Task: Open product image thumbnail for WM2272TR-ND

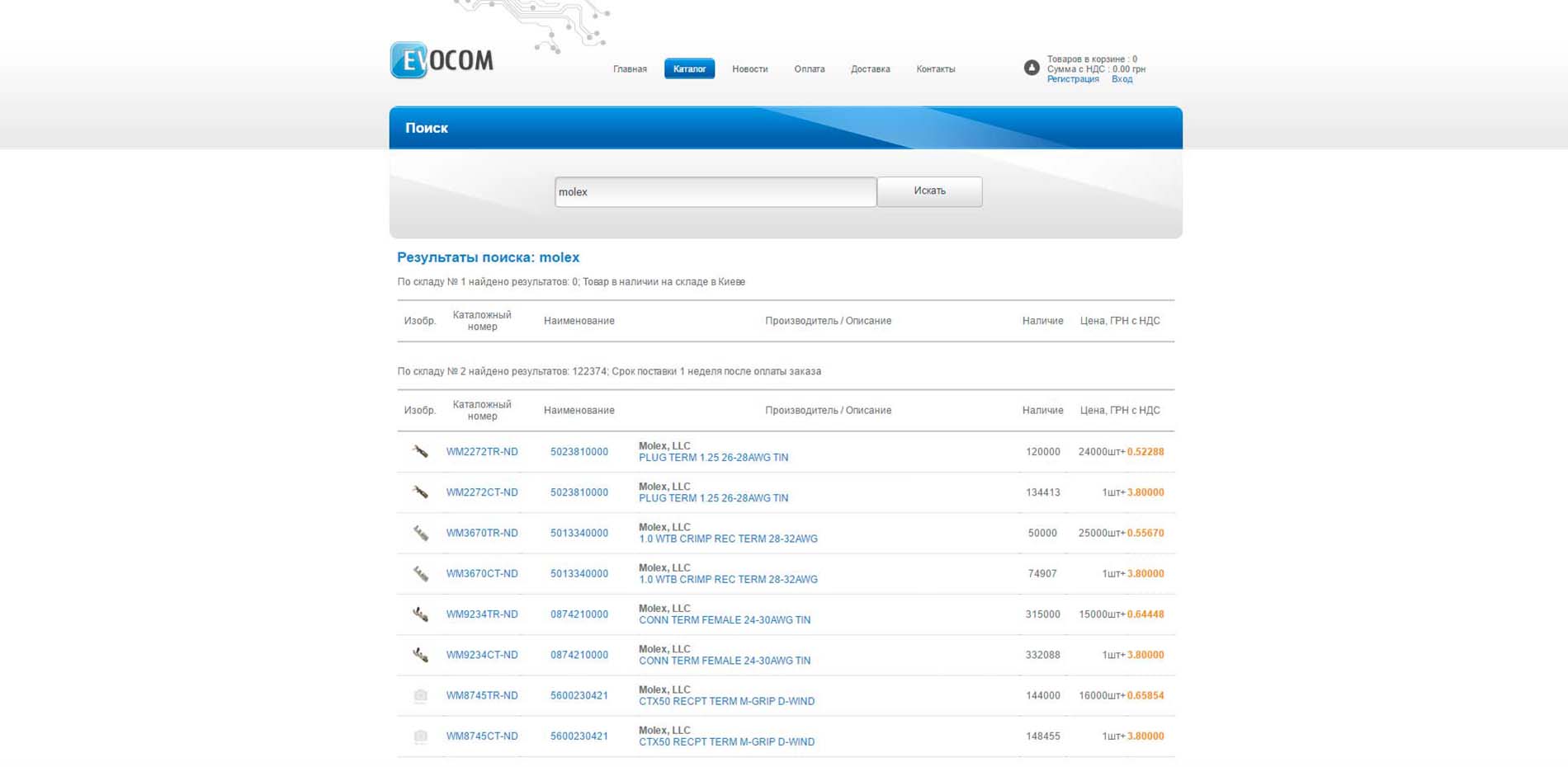Action: pyautogui.click(x=420, y=452)
